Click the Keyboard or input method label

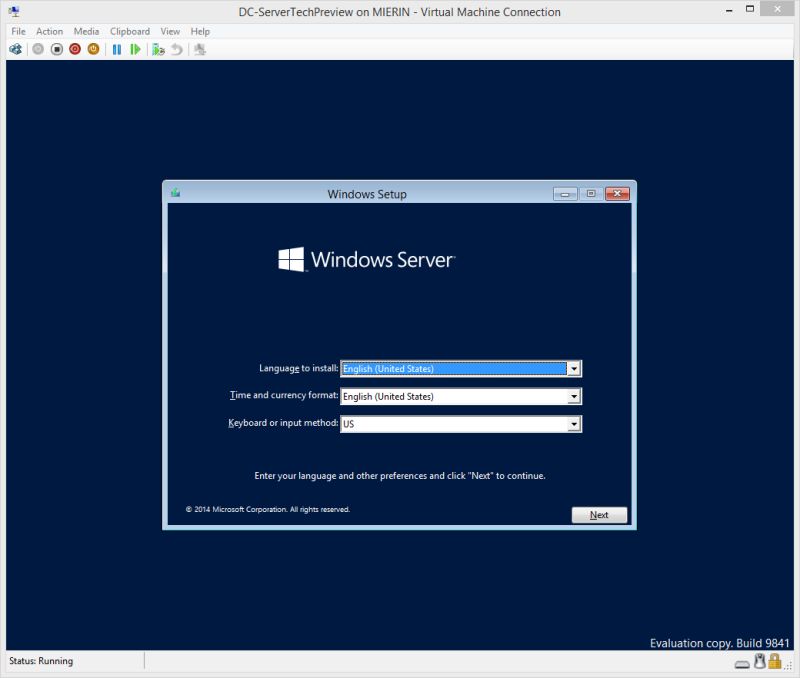coord(283,423)
